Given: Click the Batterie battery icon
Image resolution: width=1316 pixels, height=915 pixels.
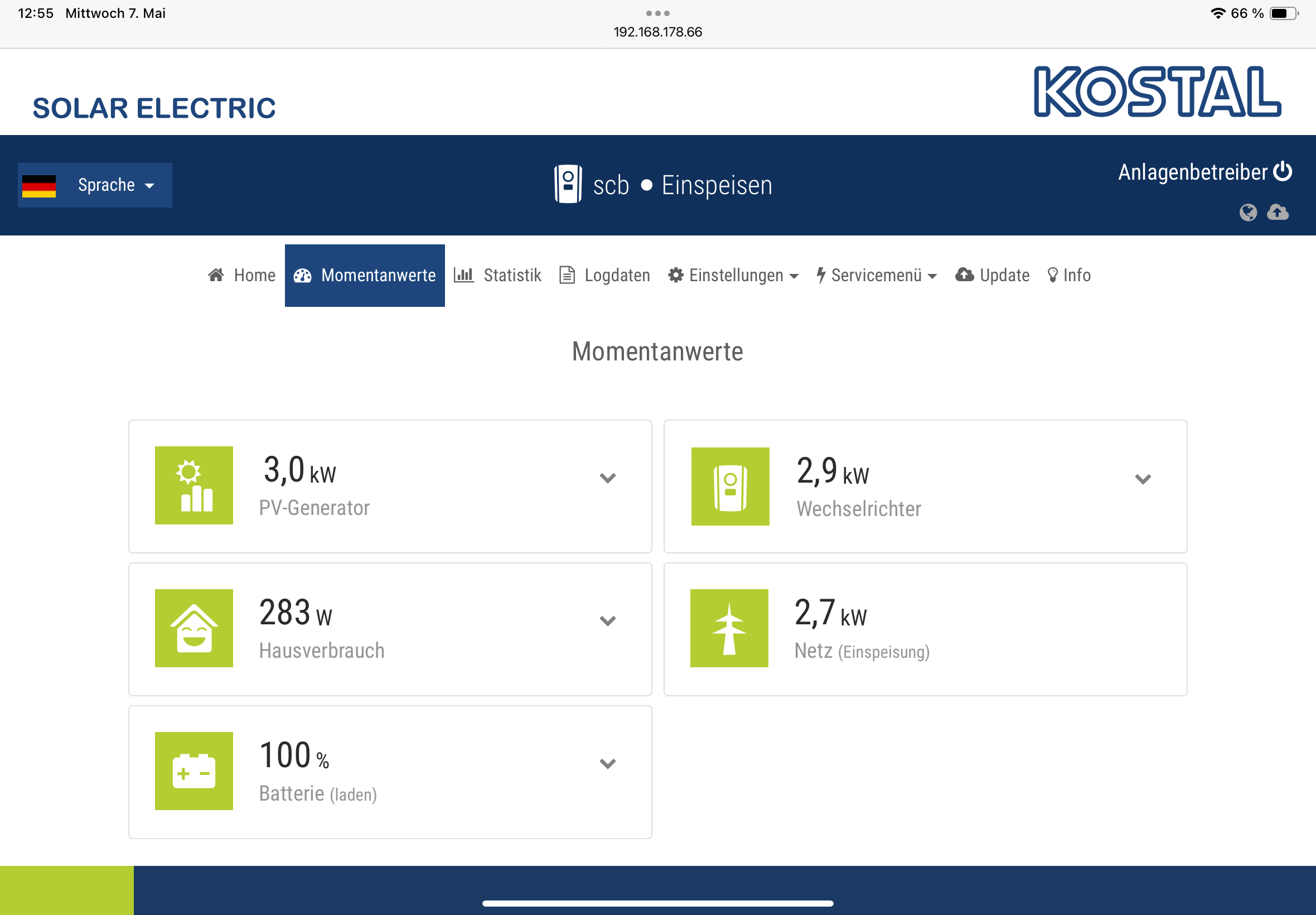Looking at the screenshot, I should (193, 770).
